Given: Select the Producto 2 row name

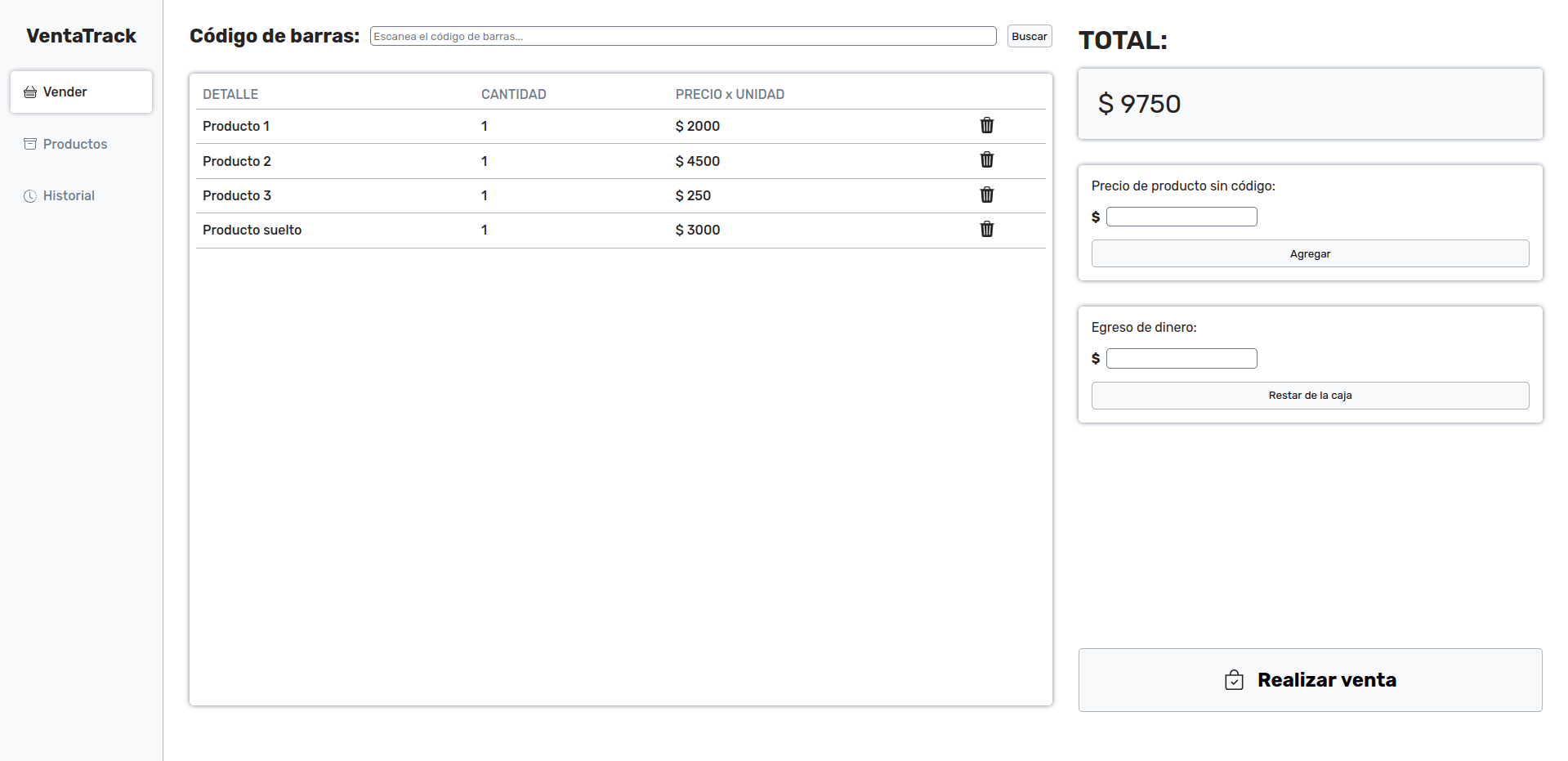Looking at the screenshot, I should [x=237, y=161].
